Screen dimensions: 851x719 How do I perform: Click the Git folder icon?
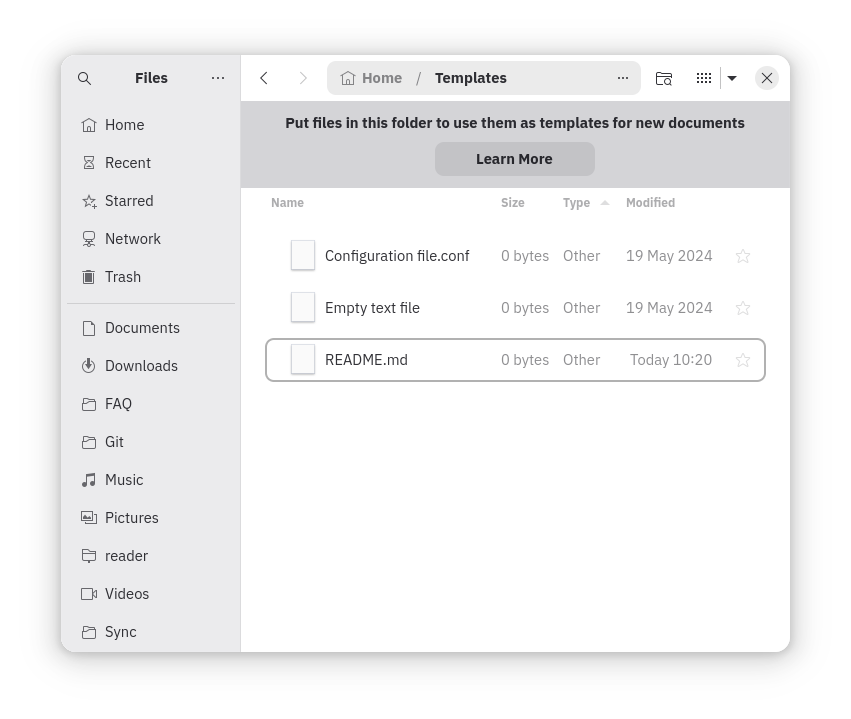tap(88, 442)
